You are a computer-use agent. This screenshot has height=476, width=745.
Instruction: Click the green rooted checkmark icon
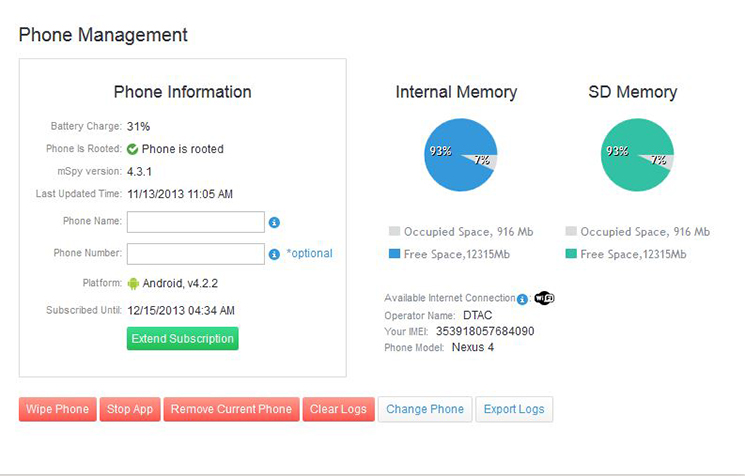click(133, 149)
